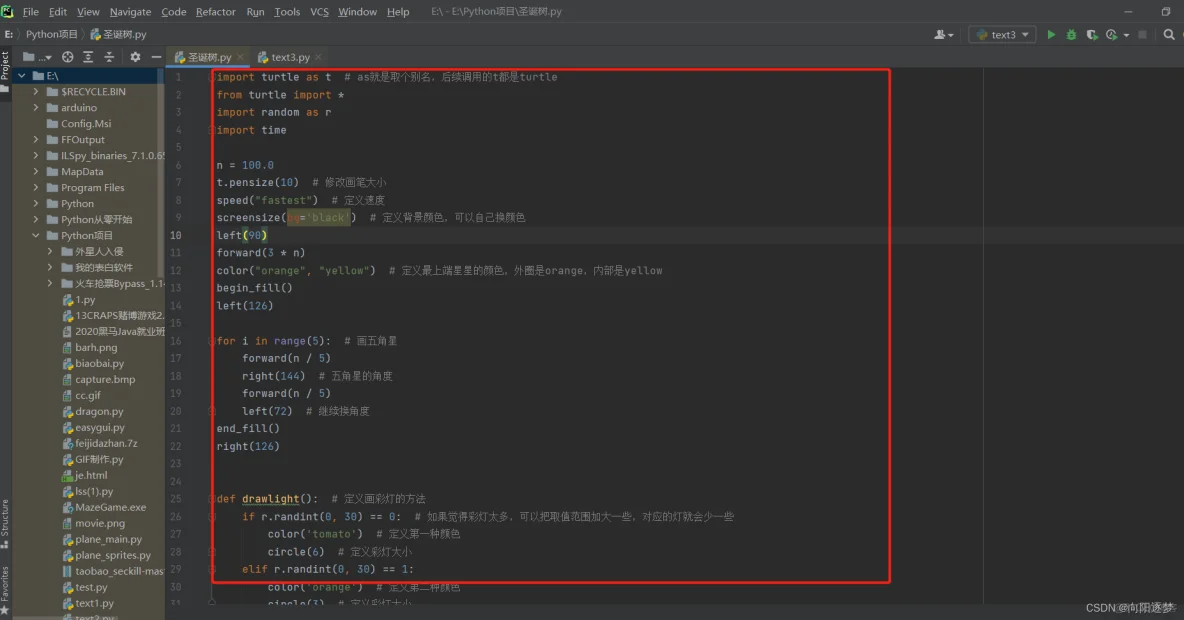
Task: Select dragon.py in the project tree
Action: click(x=92, y=412)
